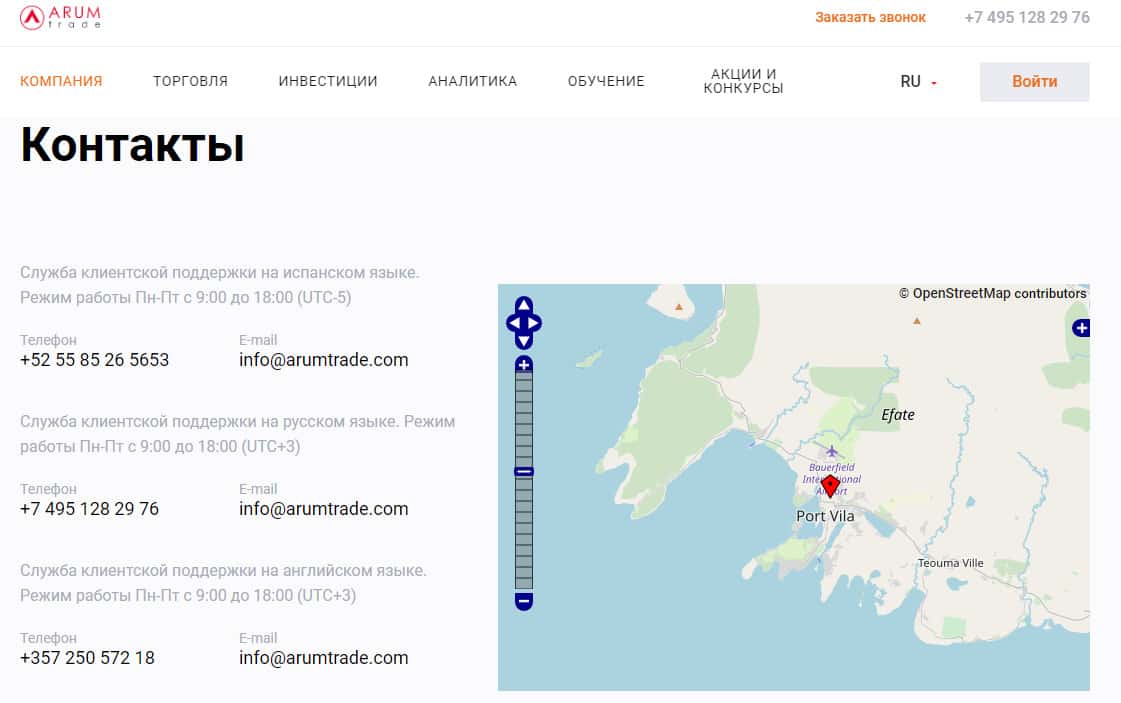This screenshot has width=1121, height=703.
Task: Open the АКЦИИ И КОНКУРСЫ menu
Action: [744, 81]
